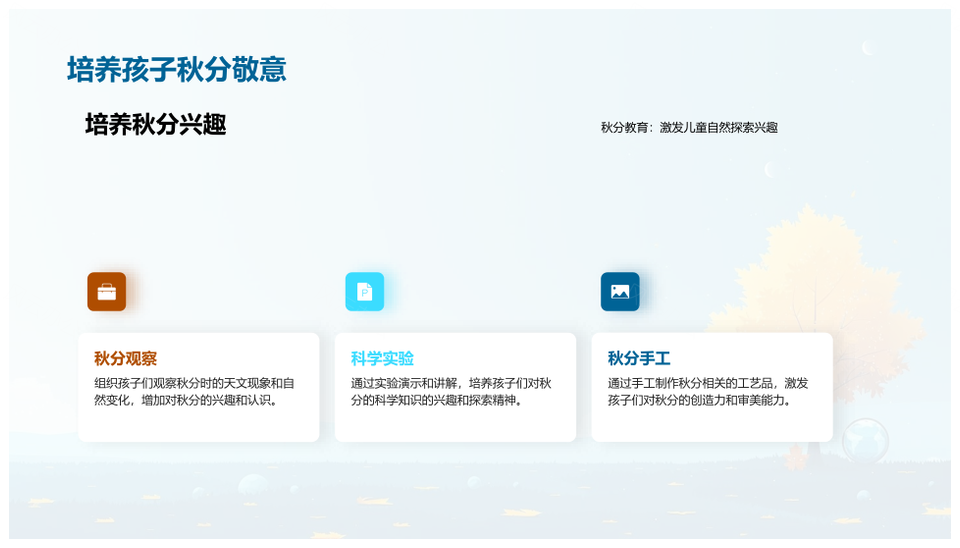Click the orange briefcase icon
The width and height of the screenshot is (960, 548).
106,292
